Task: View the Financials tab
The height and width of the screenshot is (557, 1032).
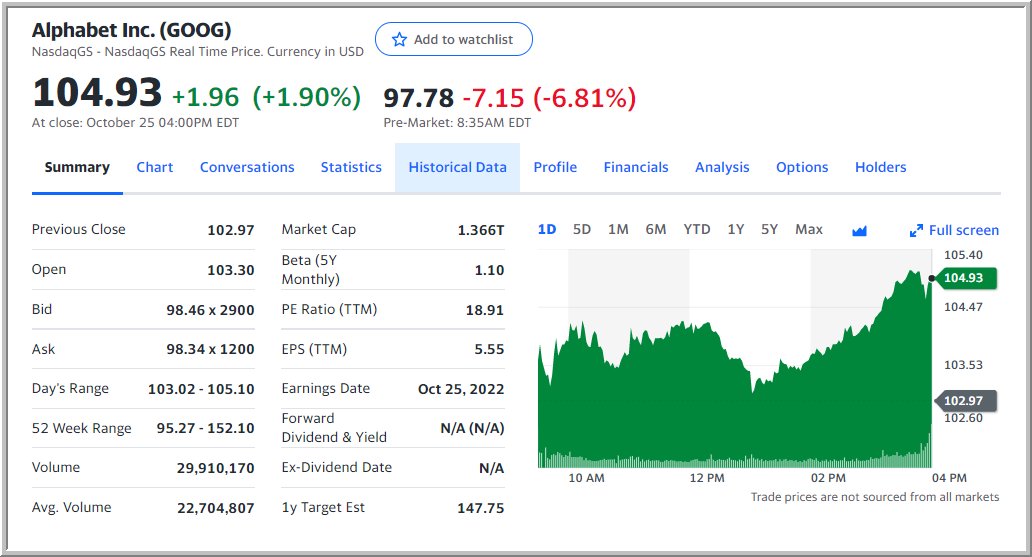Action: tap(636, 167)
